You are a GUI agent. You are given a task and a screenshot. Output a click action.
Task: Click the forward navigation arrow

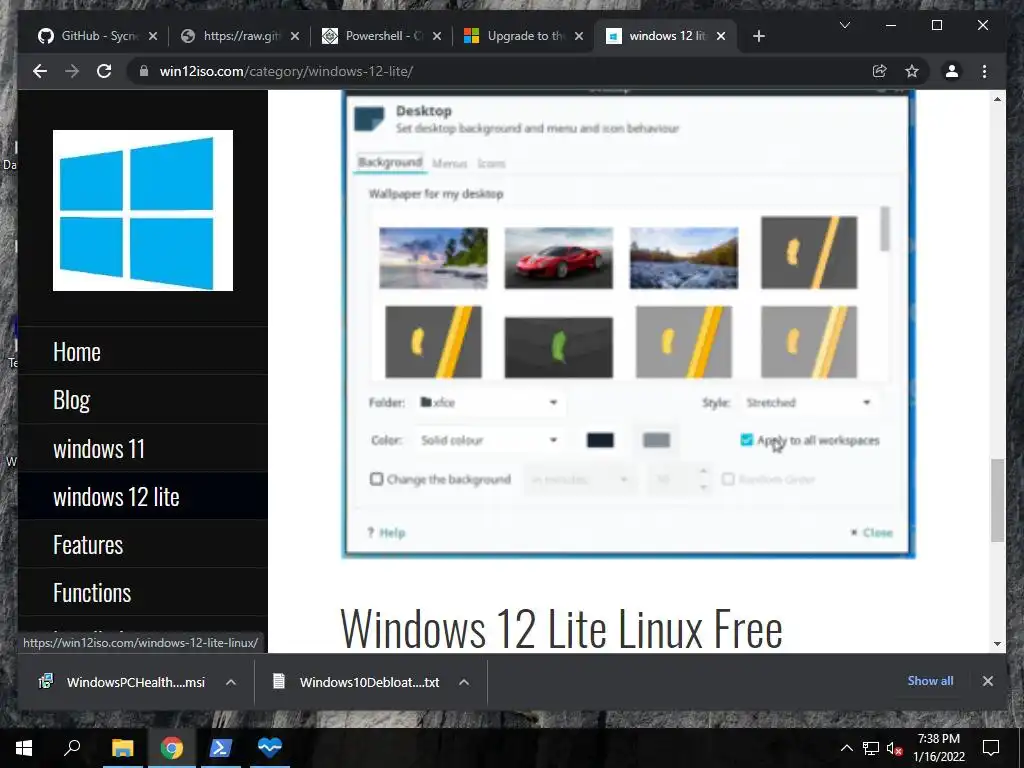pos(72,71)
